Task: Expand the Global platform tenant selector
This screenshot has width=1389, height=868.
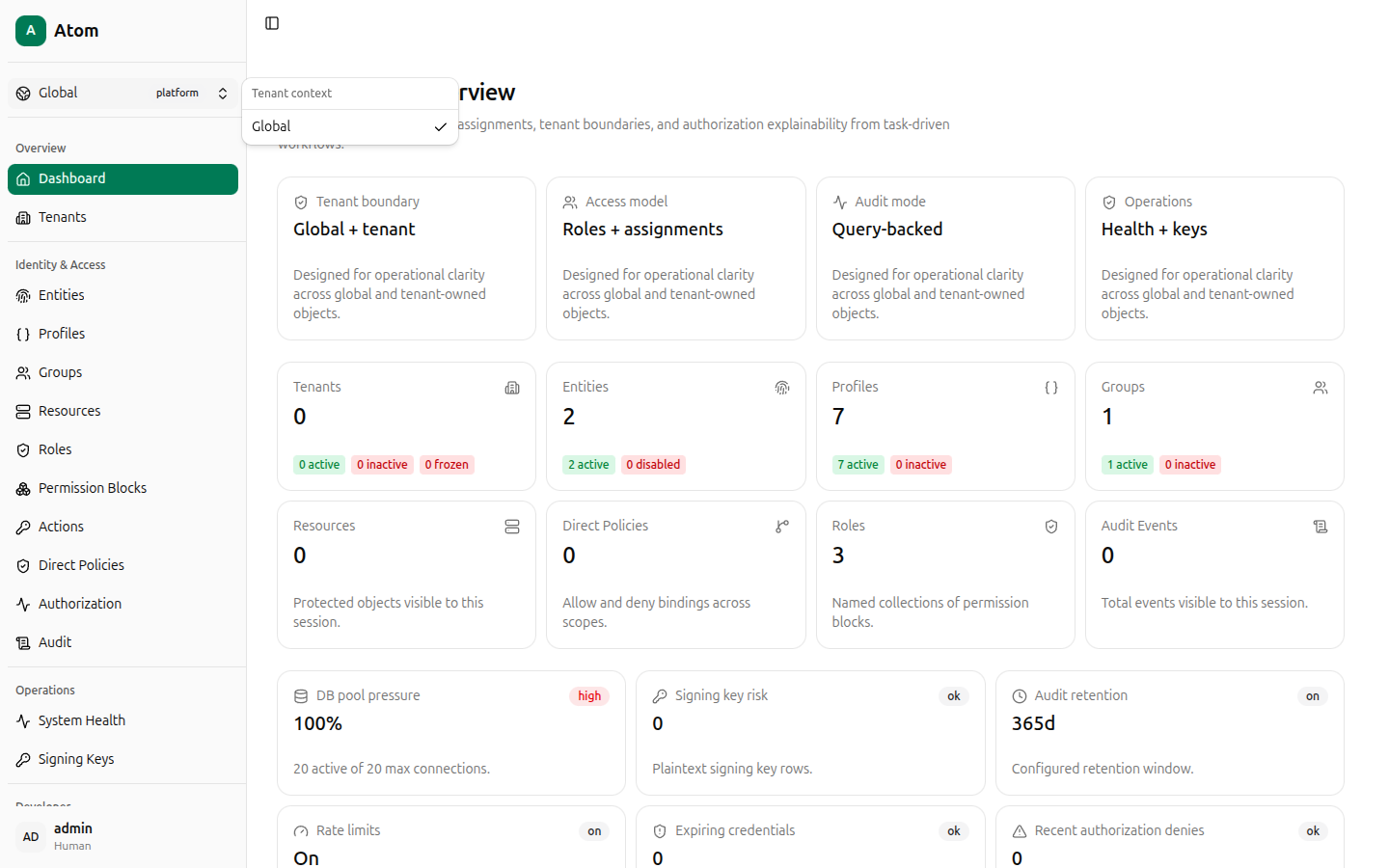Action: [123, 94]
